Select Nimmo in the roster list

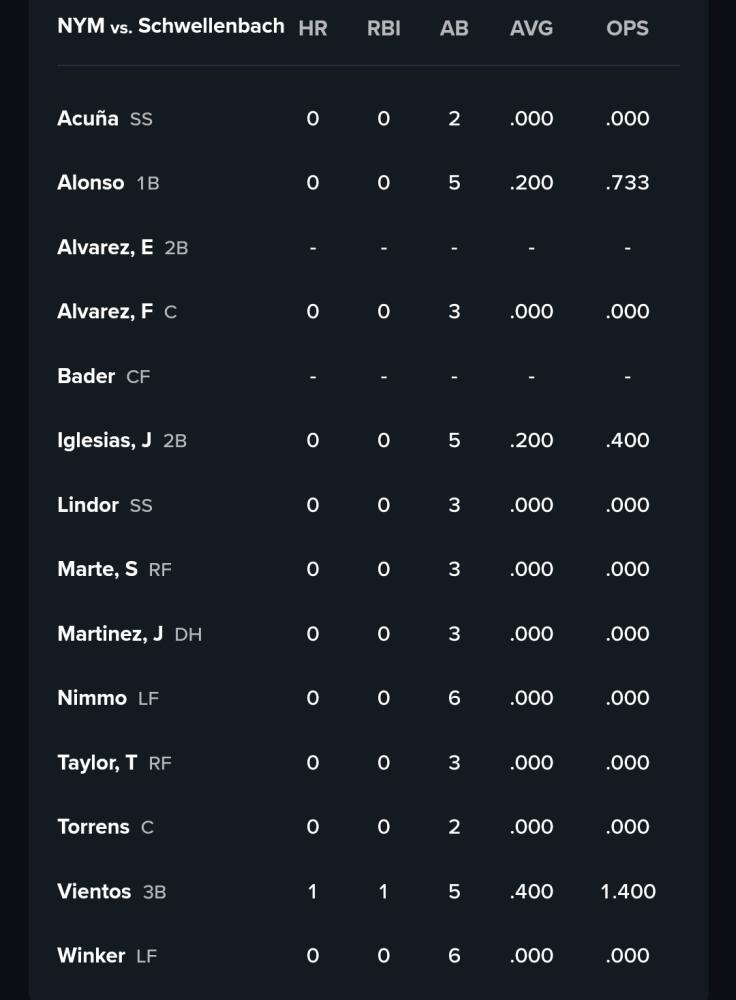92,698
